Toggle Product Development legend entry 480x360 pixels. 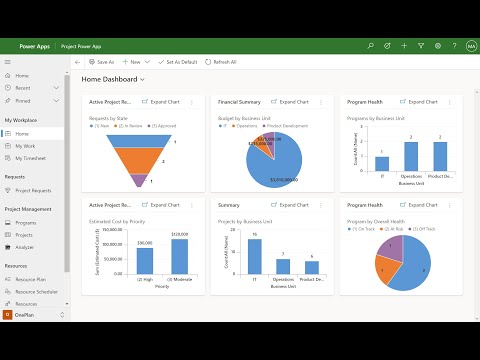click(x=285, y=126)
